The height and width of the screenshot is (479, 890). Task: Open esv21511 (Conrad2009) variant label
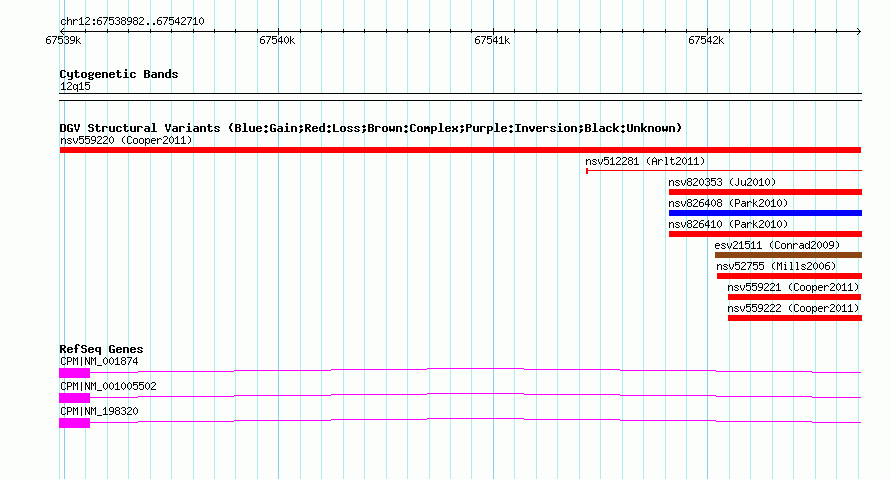(777, 245)
